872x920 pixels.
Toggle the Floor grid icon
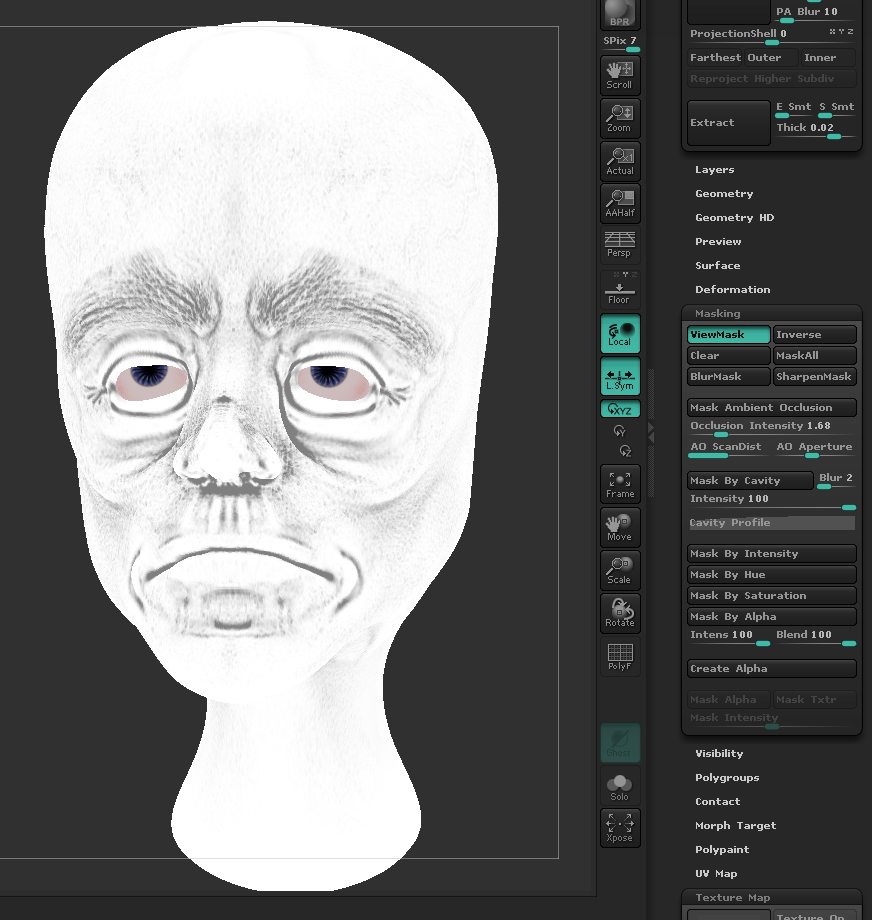coord(620,289)
